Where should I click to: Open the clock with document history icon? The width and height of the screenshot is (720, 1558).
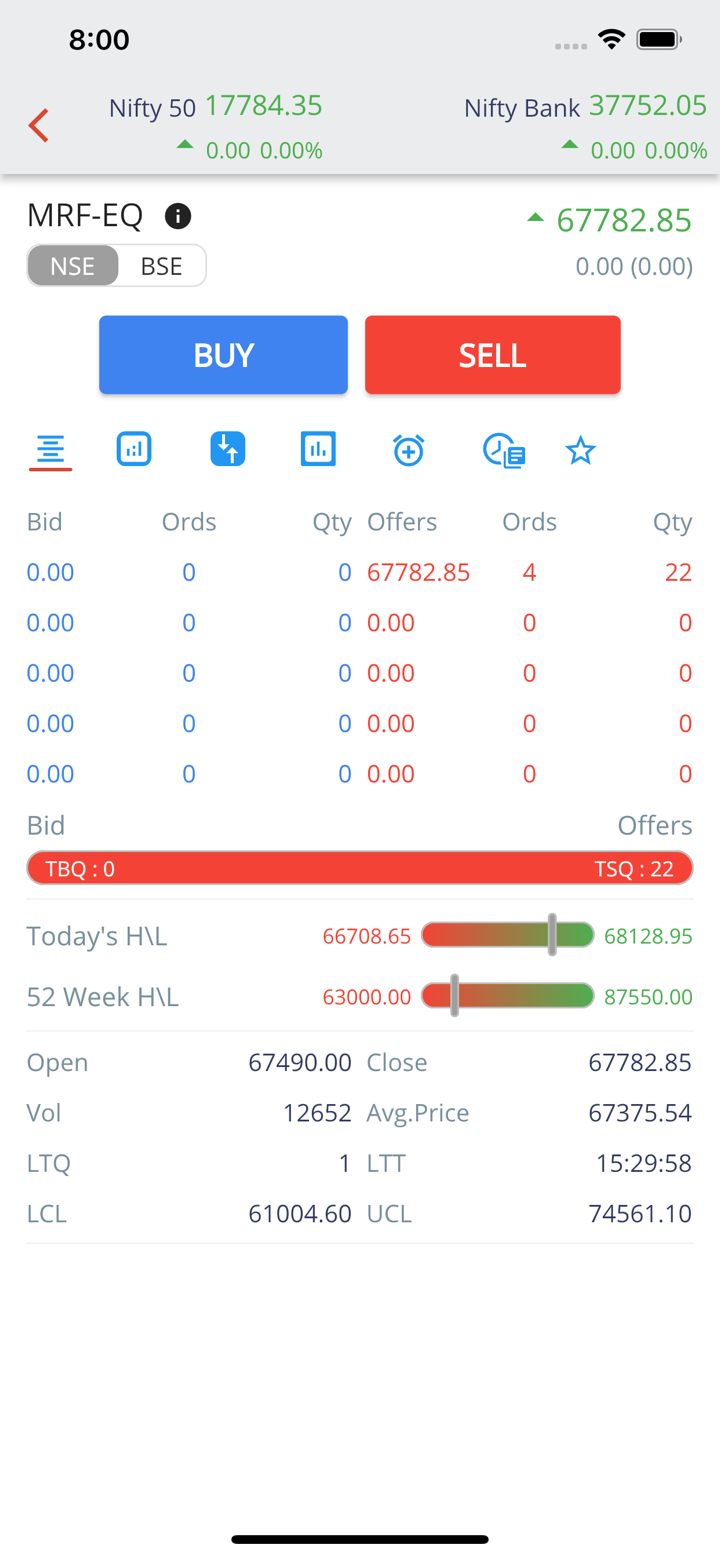pyautogui.click(x=504, y=451)
